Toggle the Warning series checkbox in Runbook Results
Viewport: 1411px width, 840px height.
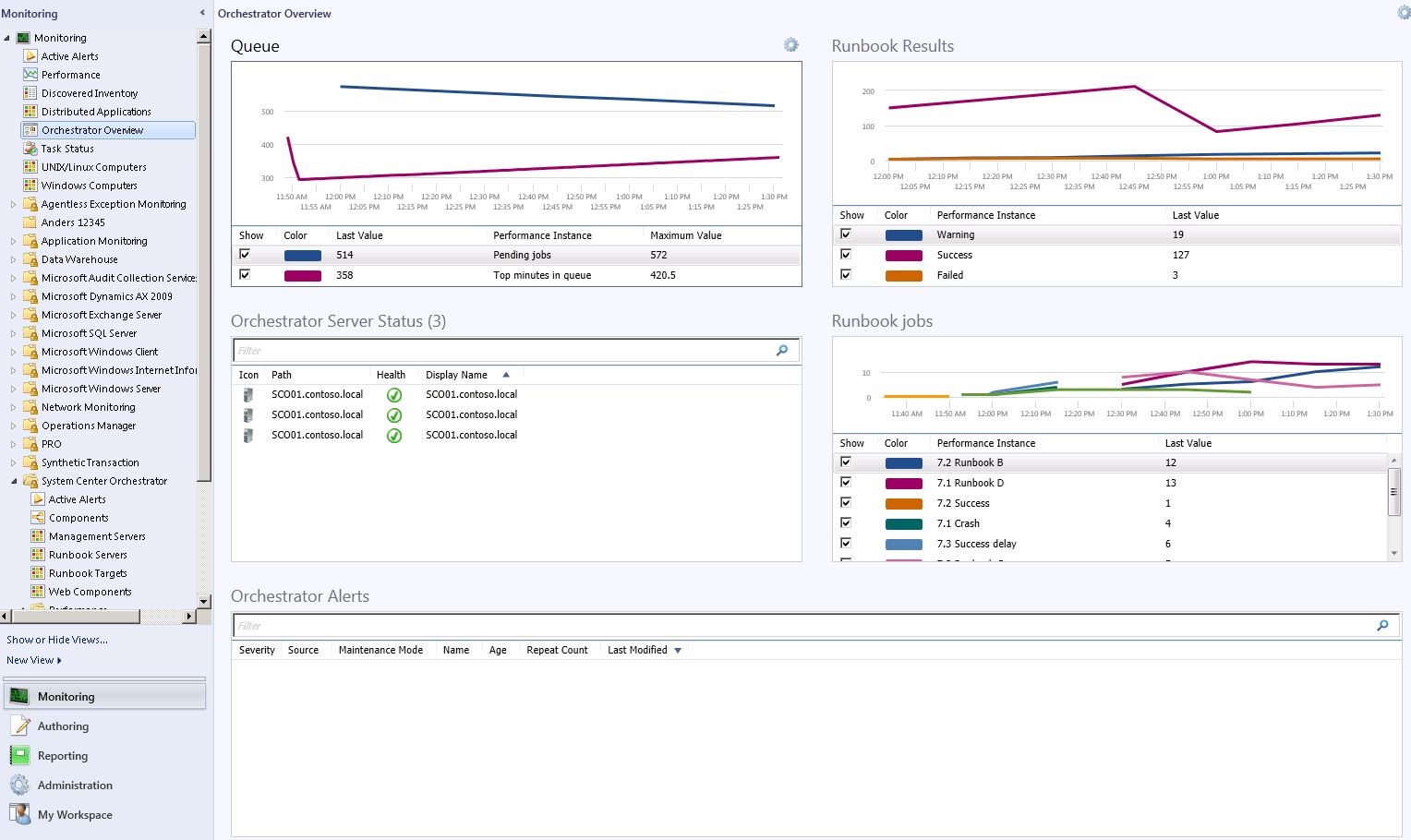point(845,234)
